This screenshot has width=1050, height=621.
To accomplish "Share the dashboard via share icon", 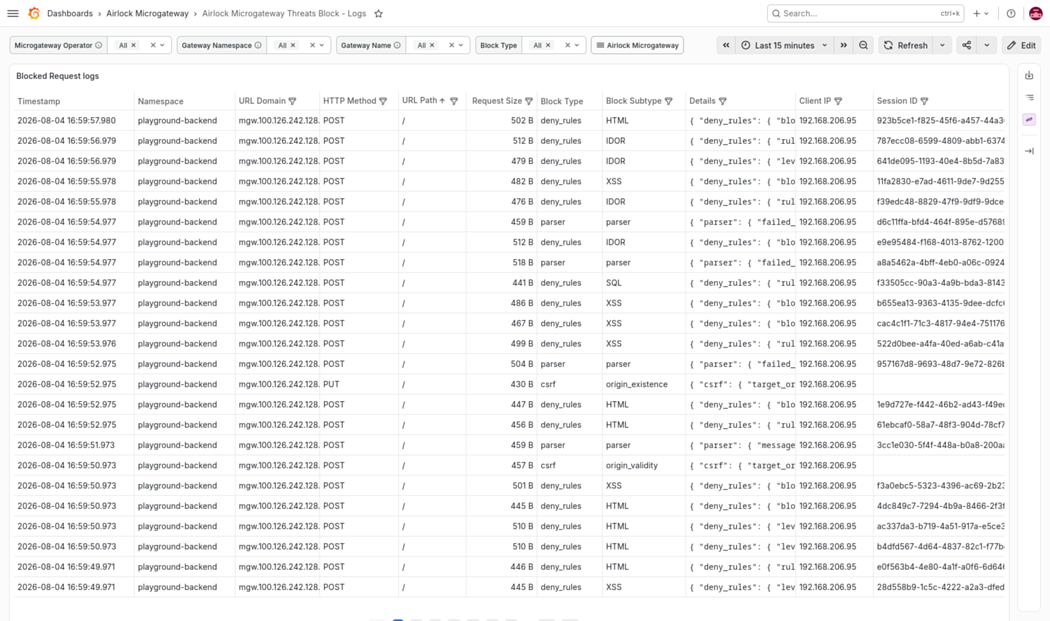I will pyautogui.click(x=966, y=46).
